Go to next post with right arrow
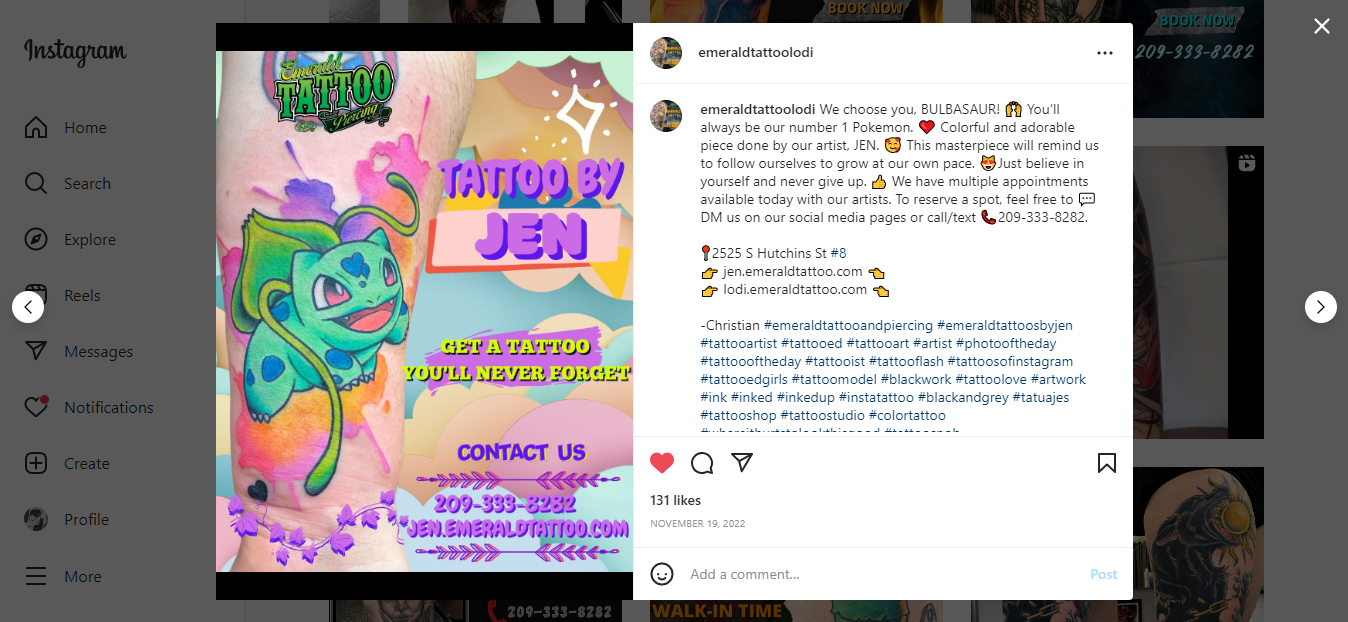Screen dimensions: 1348x622 (1321, 307)
